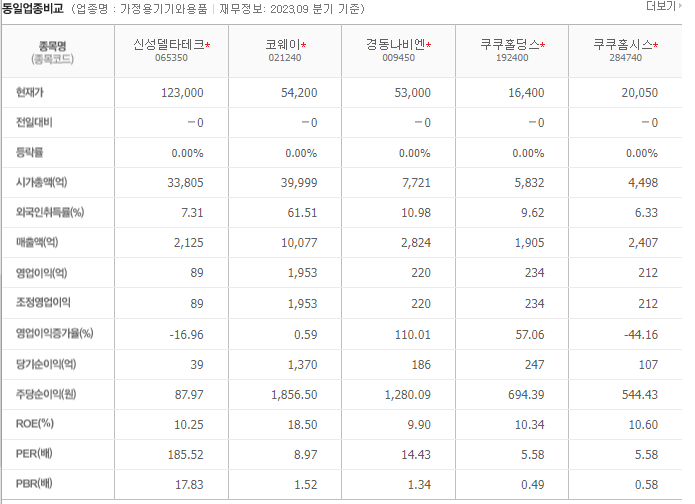
Task: Click revenue 10,077 cell
Action: point(299,243)
